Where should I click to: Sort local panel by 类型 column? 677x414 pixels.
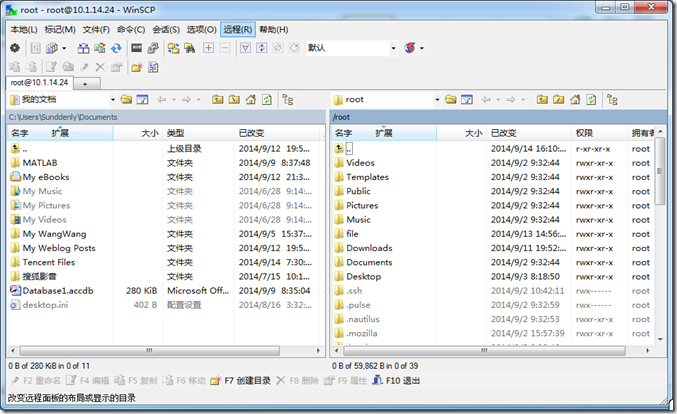(x=199, y=133)
